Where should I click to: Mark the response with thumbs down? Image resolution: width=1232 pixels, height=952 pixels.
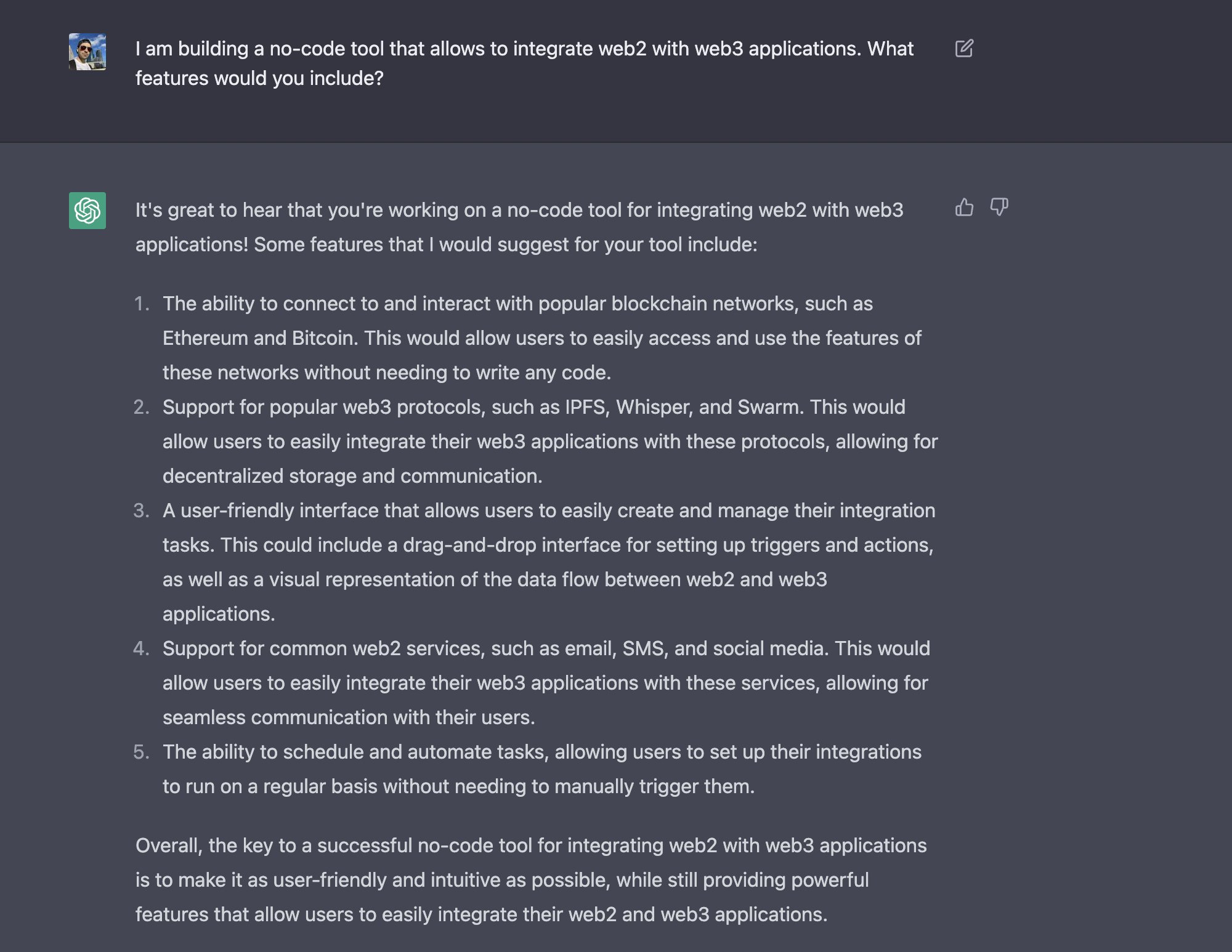click(999, 207)
